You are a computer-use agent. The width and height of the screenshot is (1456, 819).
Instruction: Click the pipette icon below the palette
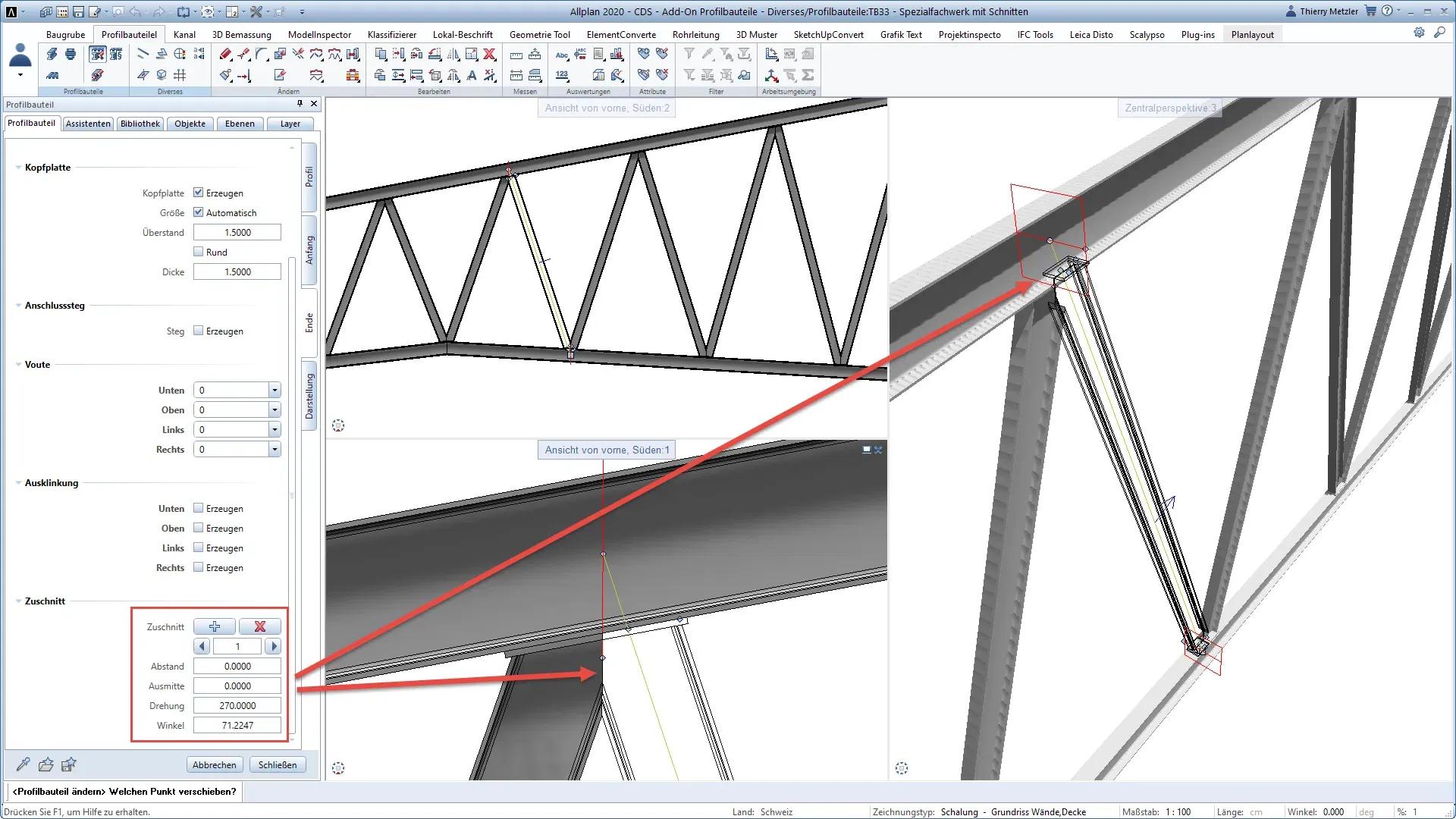(x=24, y=764)
